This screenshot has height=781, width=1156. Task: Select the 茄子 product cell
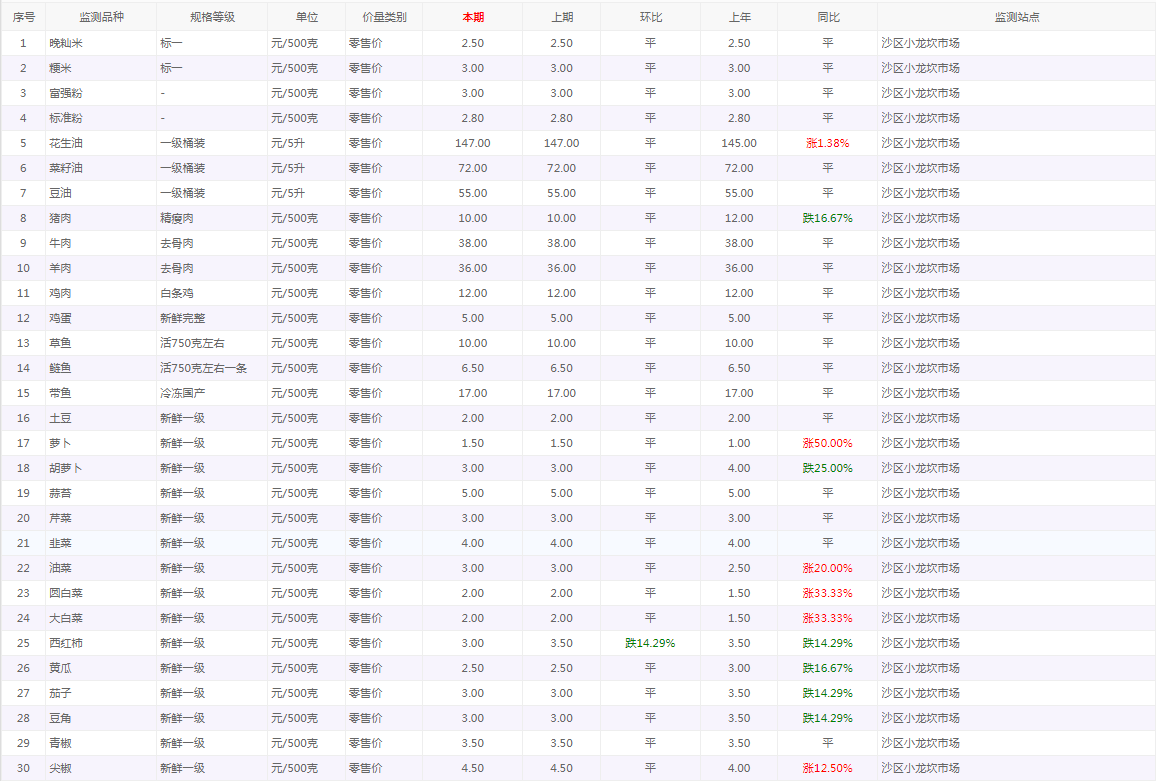pyautogui.click(x=101, y=694)
